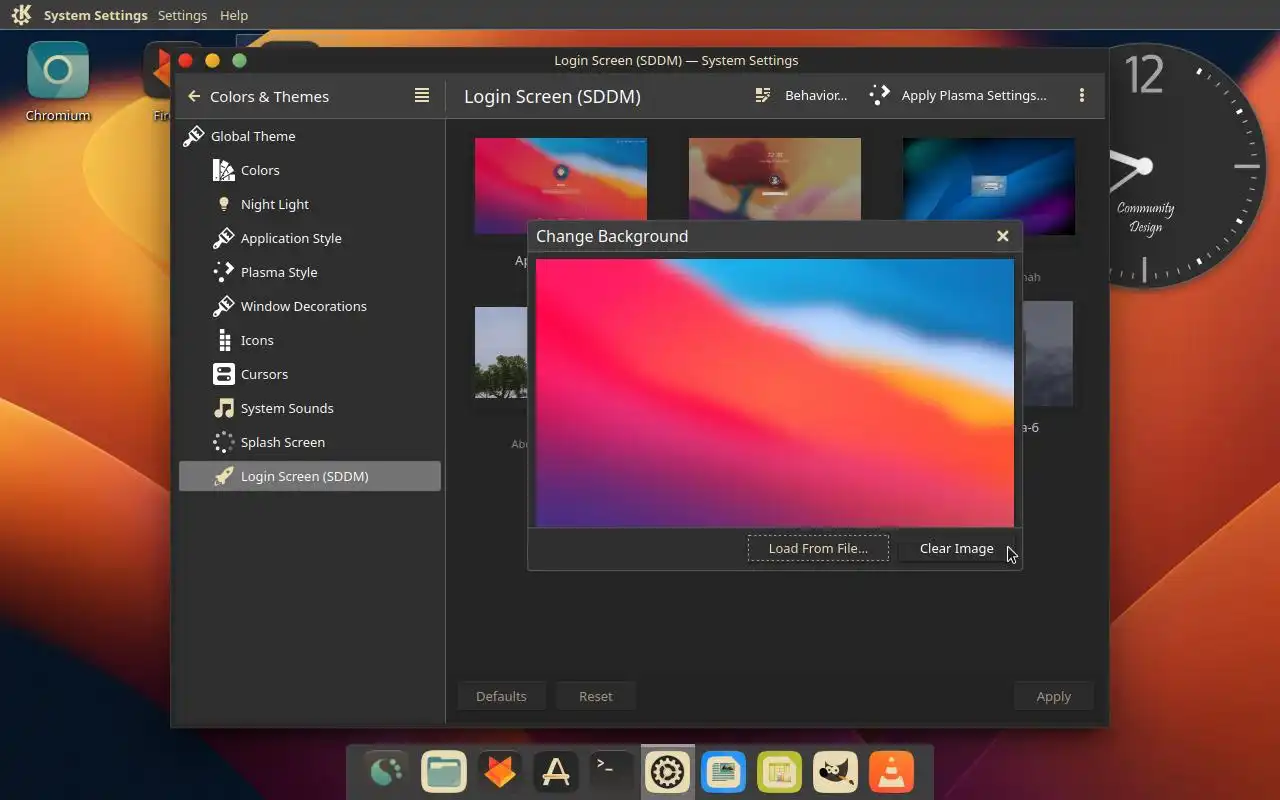Image resolution: width=1280 pixels, height=800 pixels.
Task: Select the dark blue SDDM theme thumbnail
Action: 989,186
